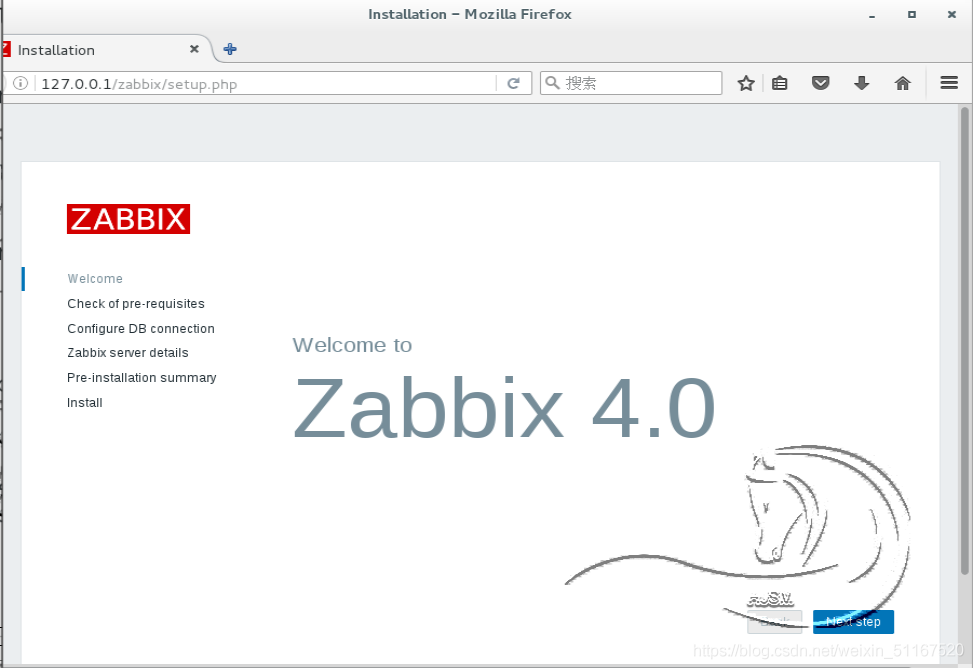Click the browser search box
Image resolution: width=974 pixels, height=669 pixels.
[x=631, y=83]
